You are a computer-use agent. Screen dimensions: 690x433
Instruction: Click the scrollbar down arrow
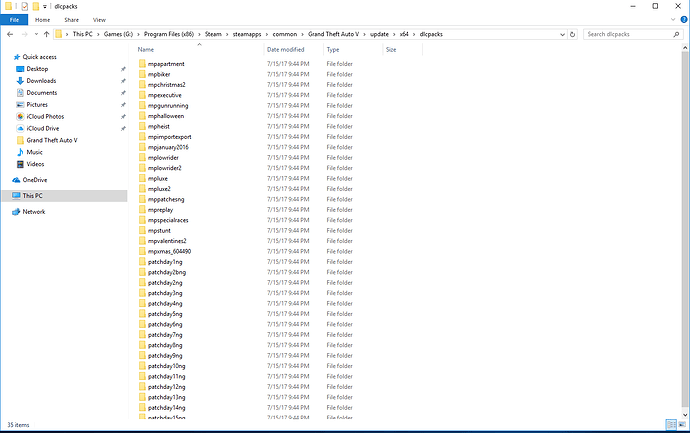tap(685, 415)
